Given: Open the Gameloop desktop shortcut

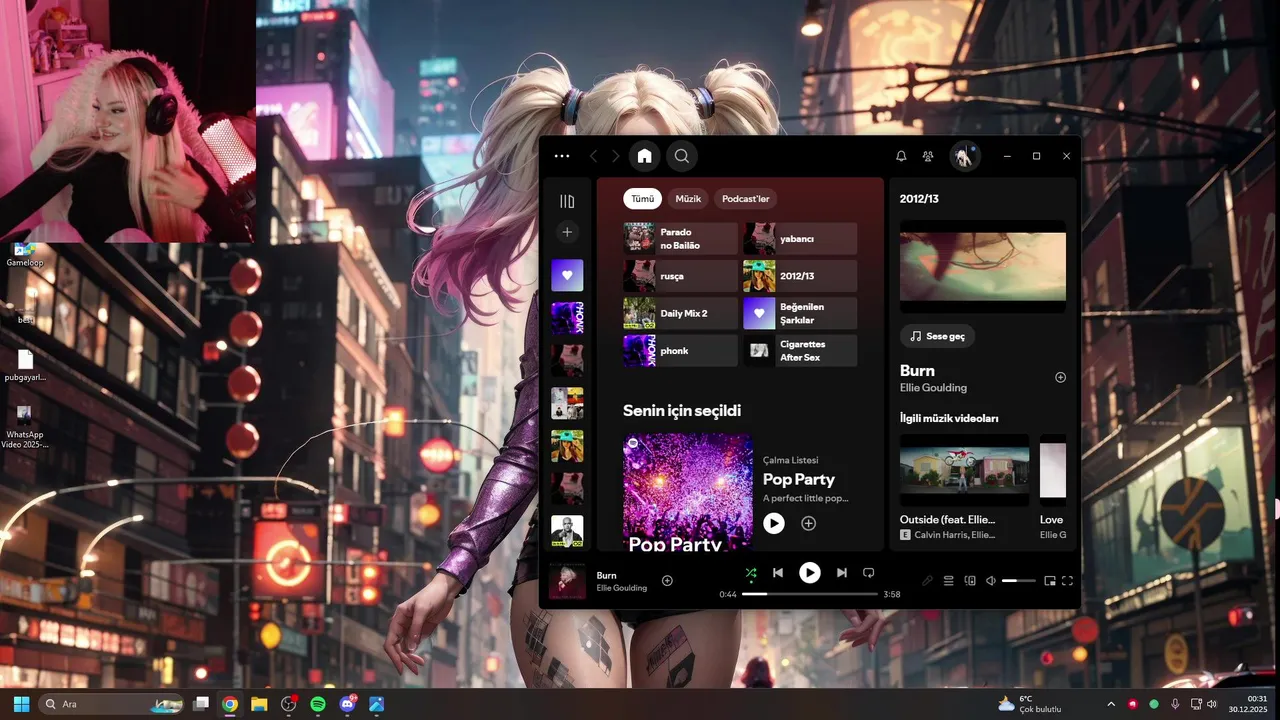Looking at the screenshot, I should pos(24,255).
